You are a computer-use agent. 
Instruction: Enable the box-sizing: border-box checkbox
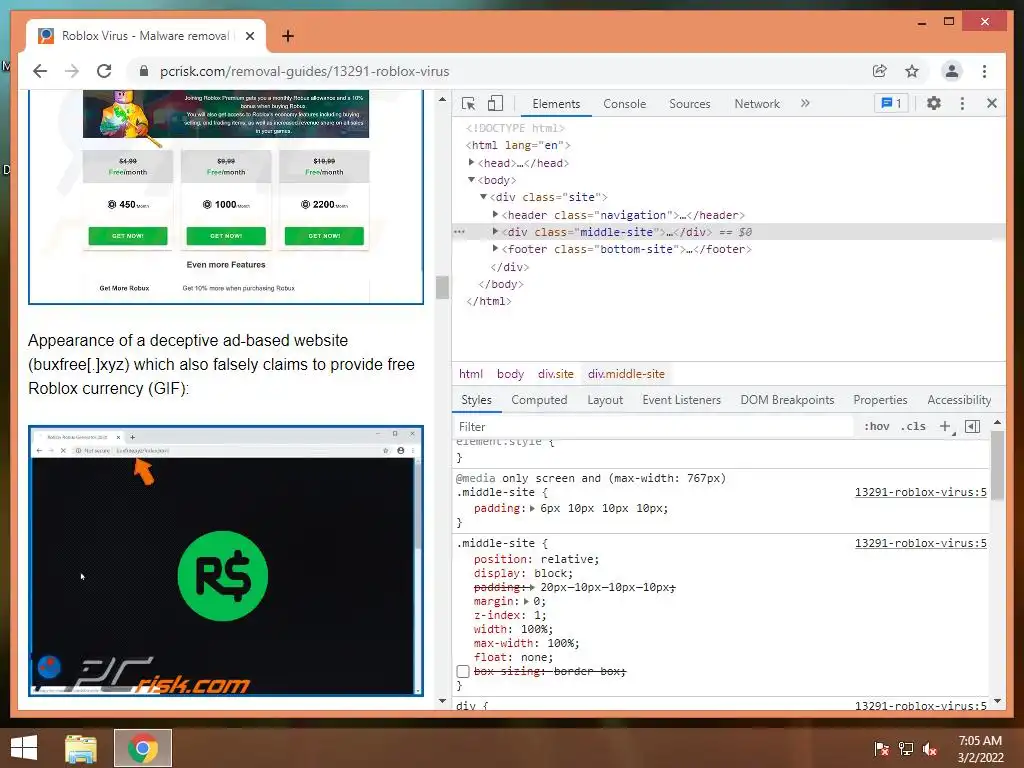pyautogui.click(x=463, y=671)
